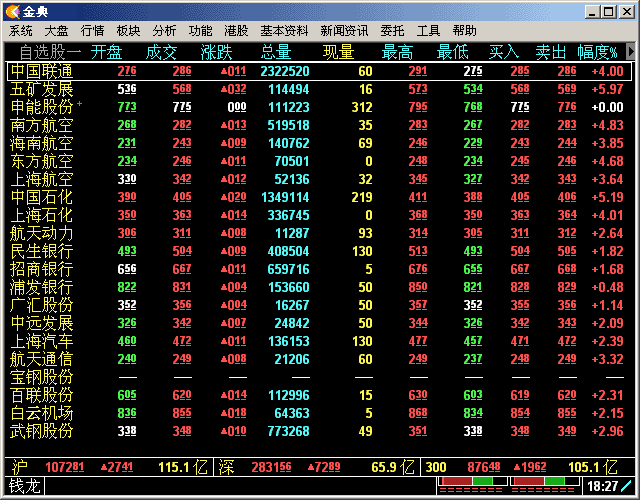The height and width of the screenshot is (500, 640).
Task: Select the 宝钢股份 stock row
Action: 319,377
